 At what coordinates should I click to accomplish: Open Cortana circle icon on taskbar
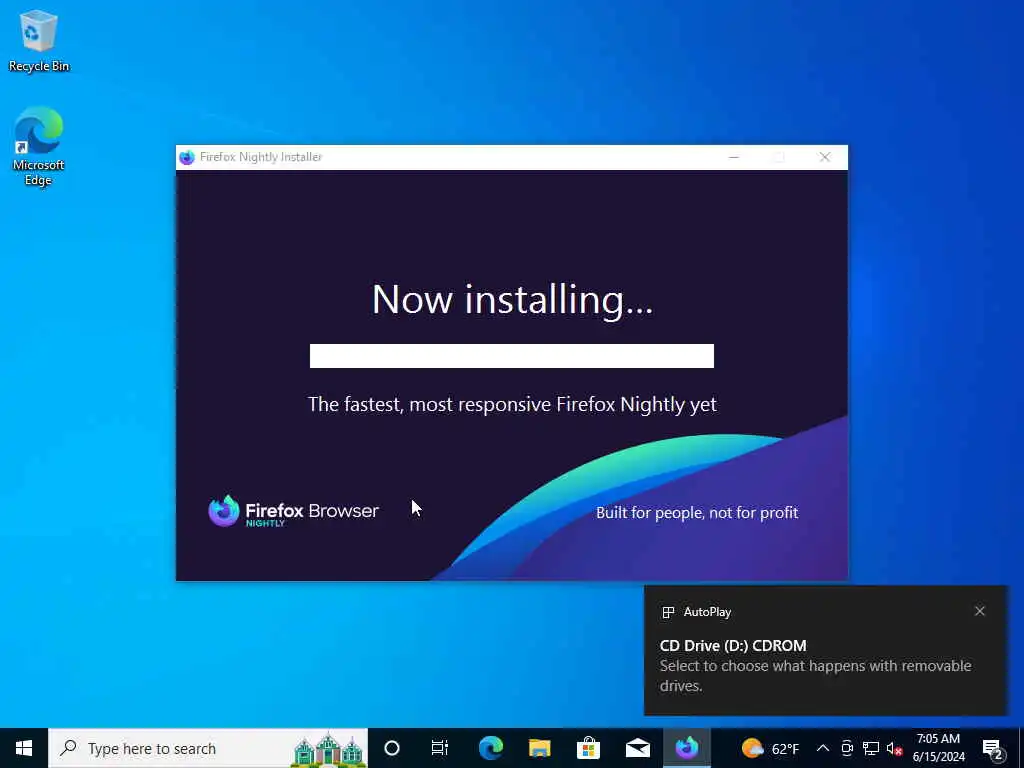(x=392, y=748)
